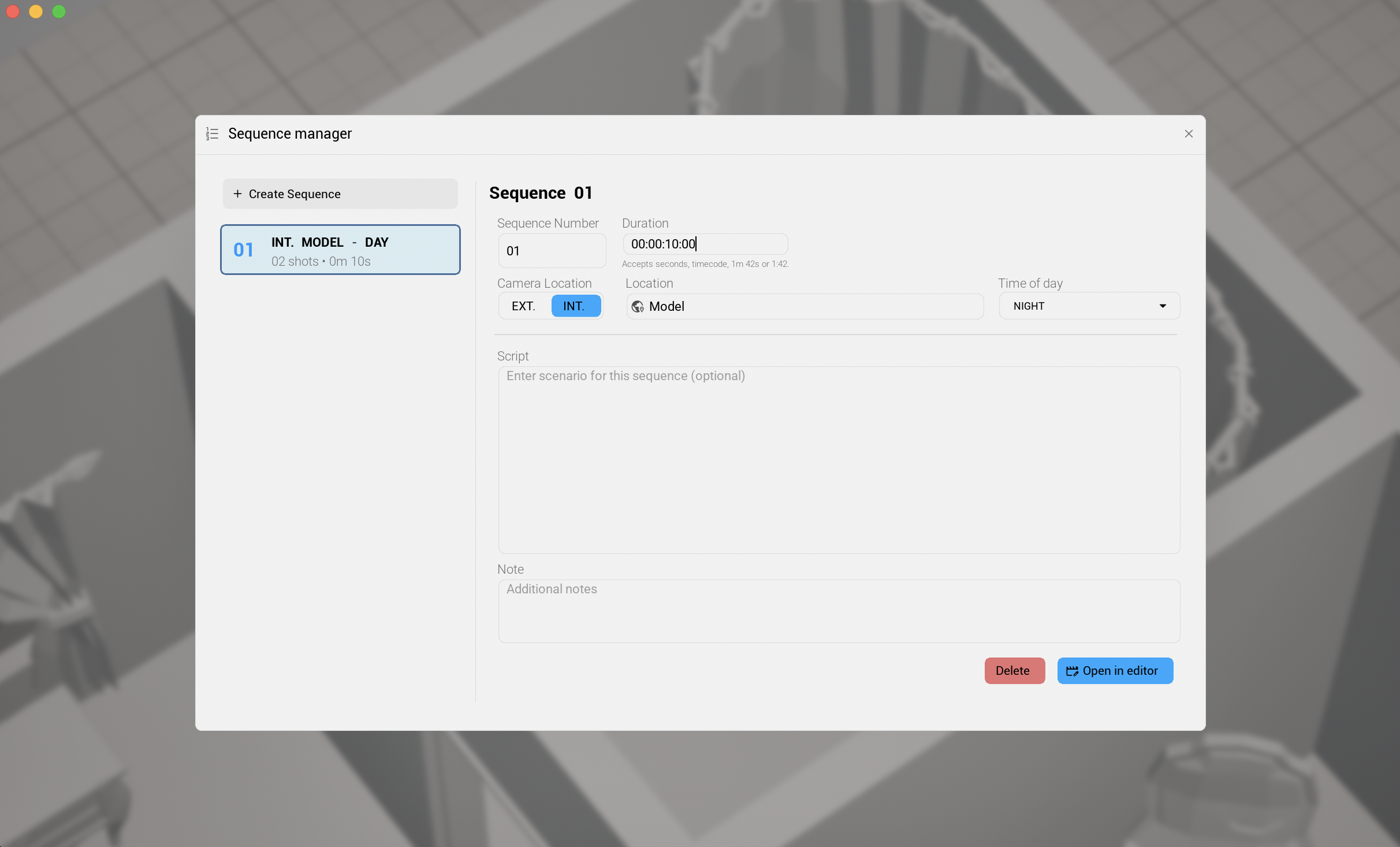
Task: Click the globe icon in Location field
Action: (x=638, y=307)
